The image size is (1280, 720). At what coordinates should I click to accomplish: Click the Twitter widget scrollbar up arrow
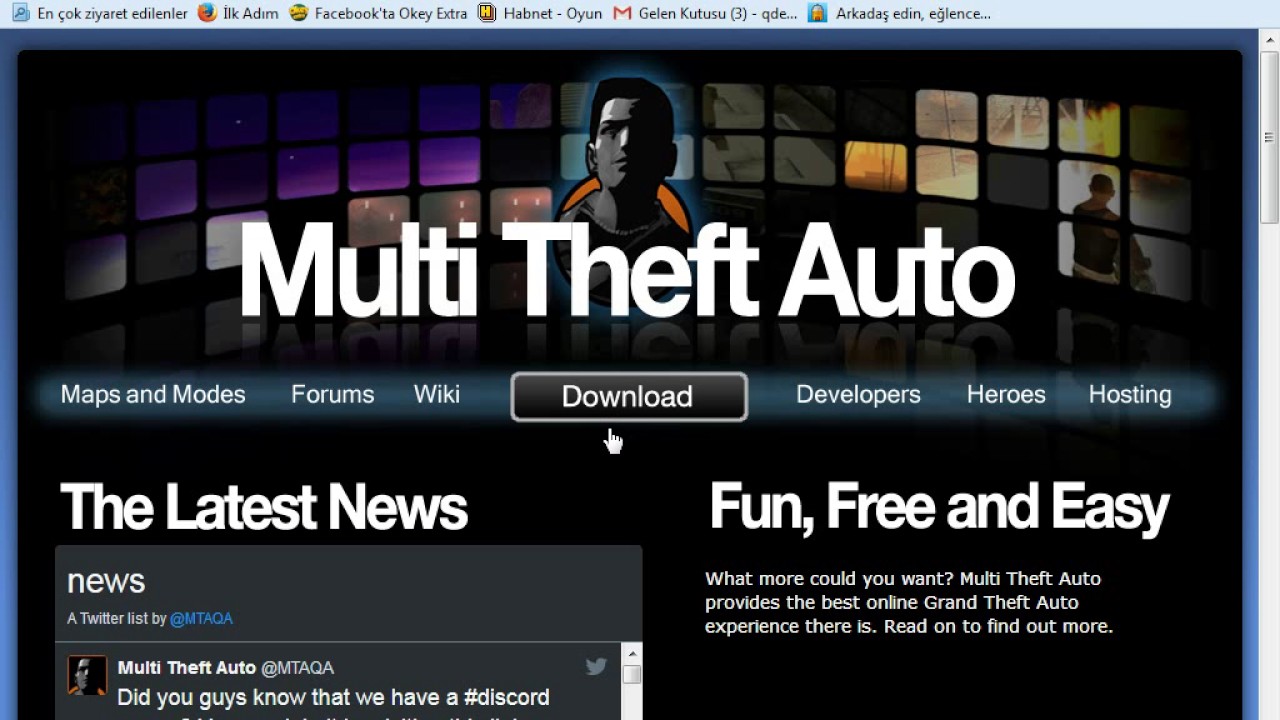click(631, 654)
